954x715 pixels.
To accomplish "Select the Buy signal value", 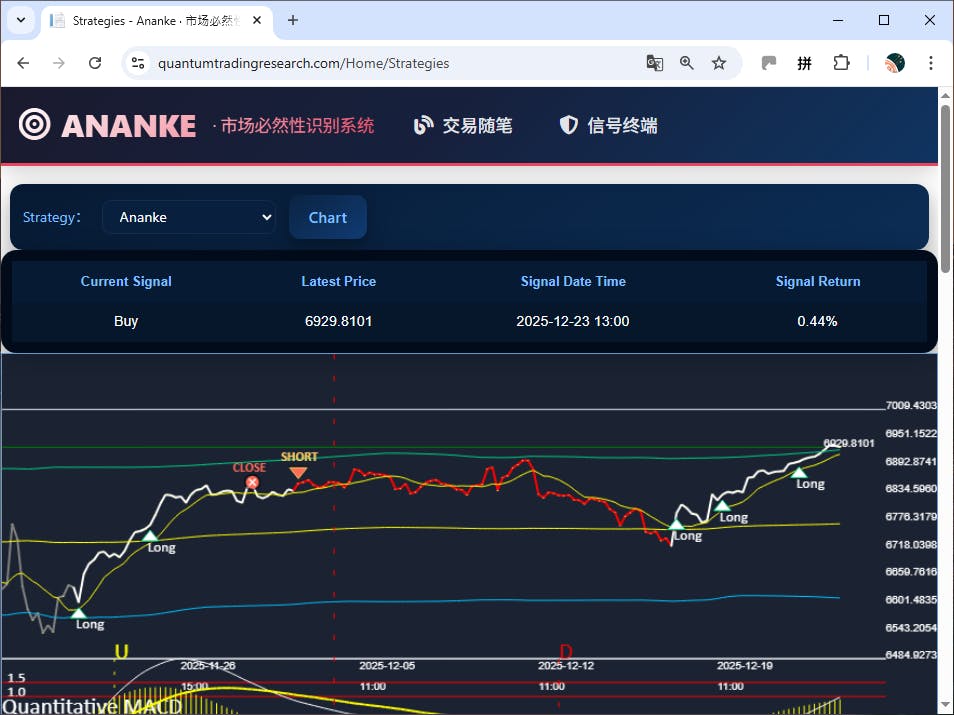I will pos(126,321).
